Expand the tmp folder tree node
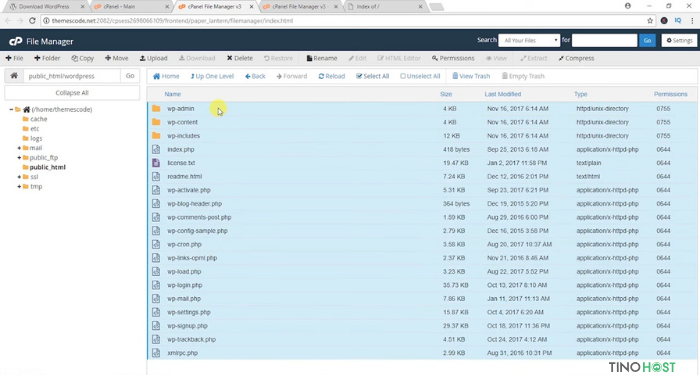 (x=19, y=187)
